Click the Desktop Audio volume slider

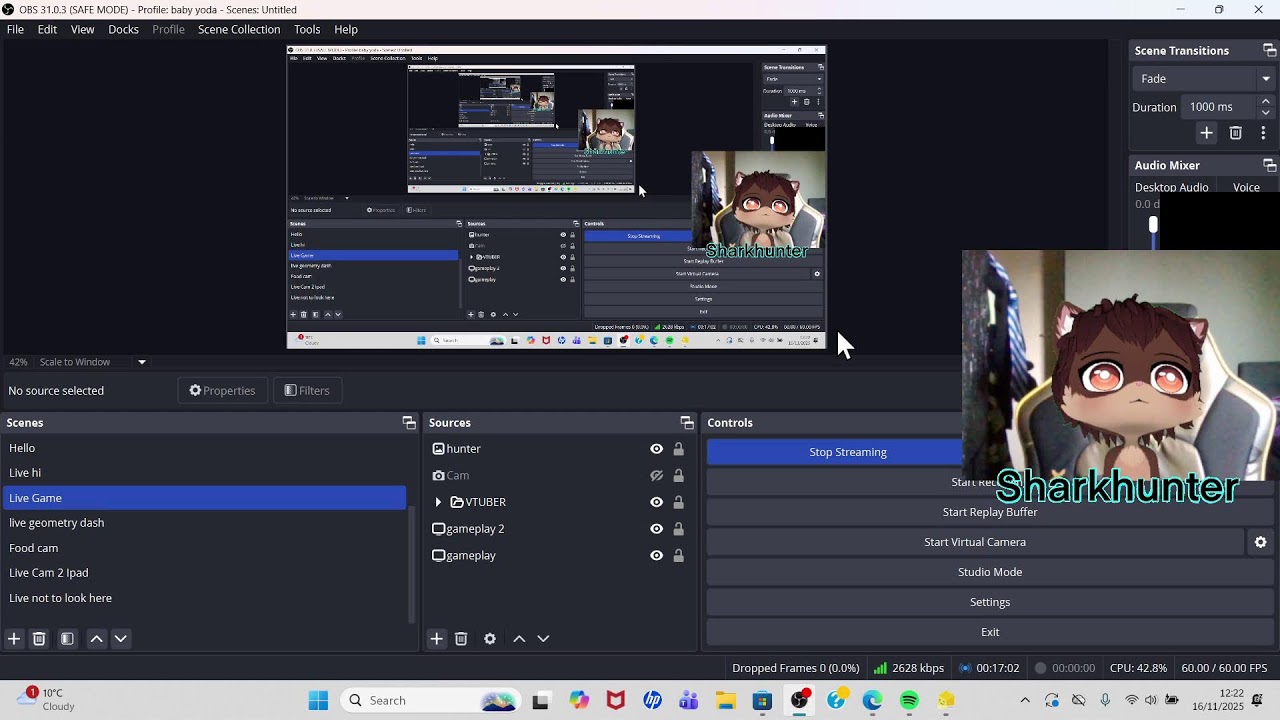click(1153, 227)
